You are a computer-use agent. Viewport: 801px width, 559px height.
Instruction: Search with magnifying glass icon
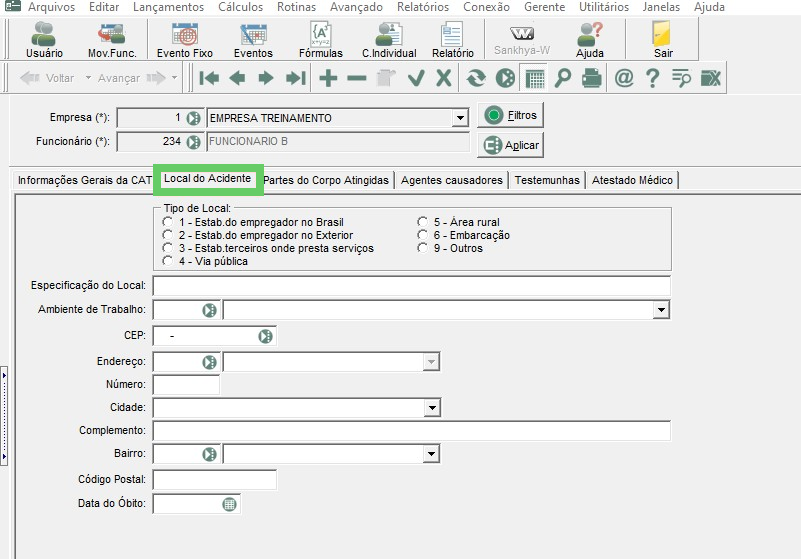562,78
